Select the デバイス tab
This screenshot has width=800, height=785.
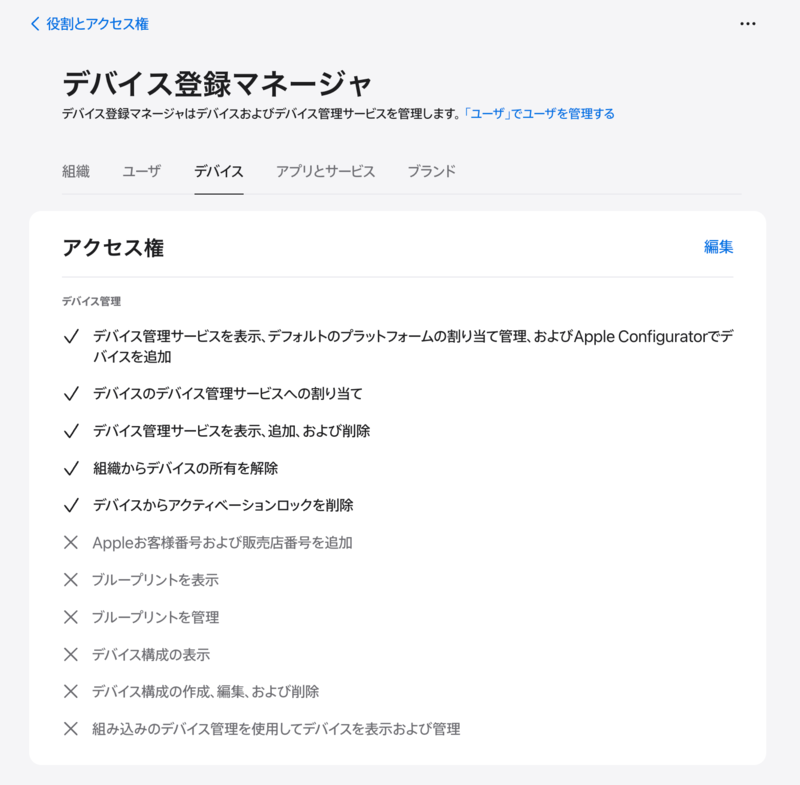click(219, 171)
